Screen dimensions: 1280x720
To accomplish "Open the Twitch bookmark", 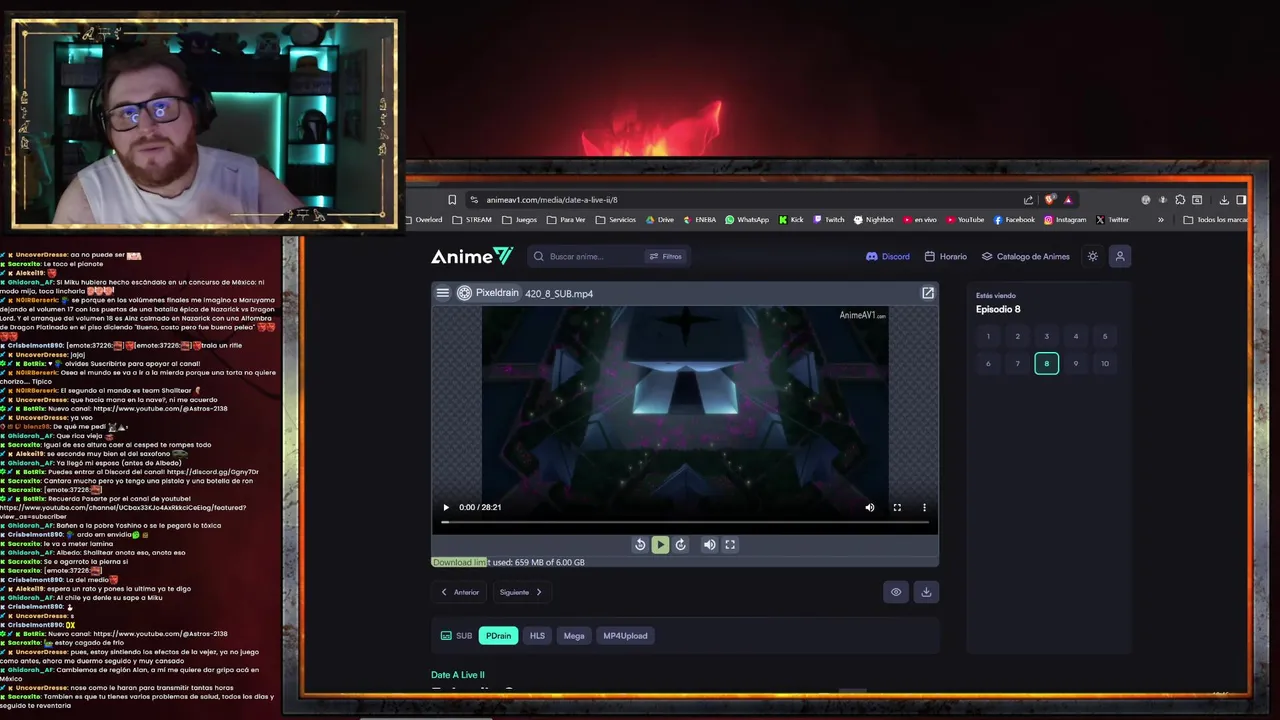I will click(829, 220).
